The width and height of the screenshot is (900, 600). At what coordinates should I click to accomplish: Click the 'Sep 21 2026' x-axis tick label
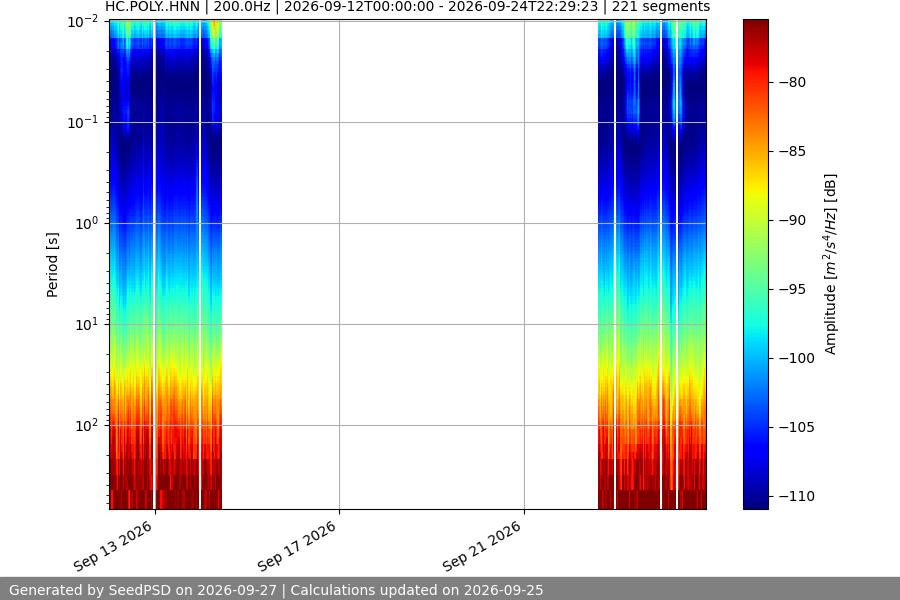point(483,546)
